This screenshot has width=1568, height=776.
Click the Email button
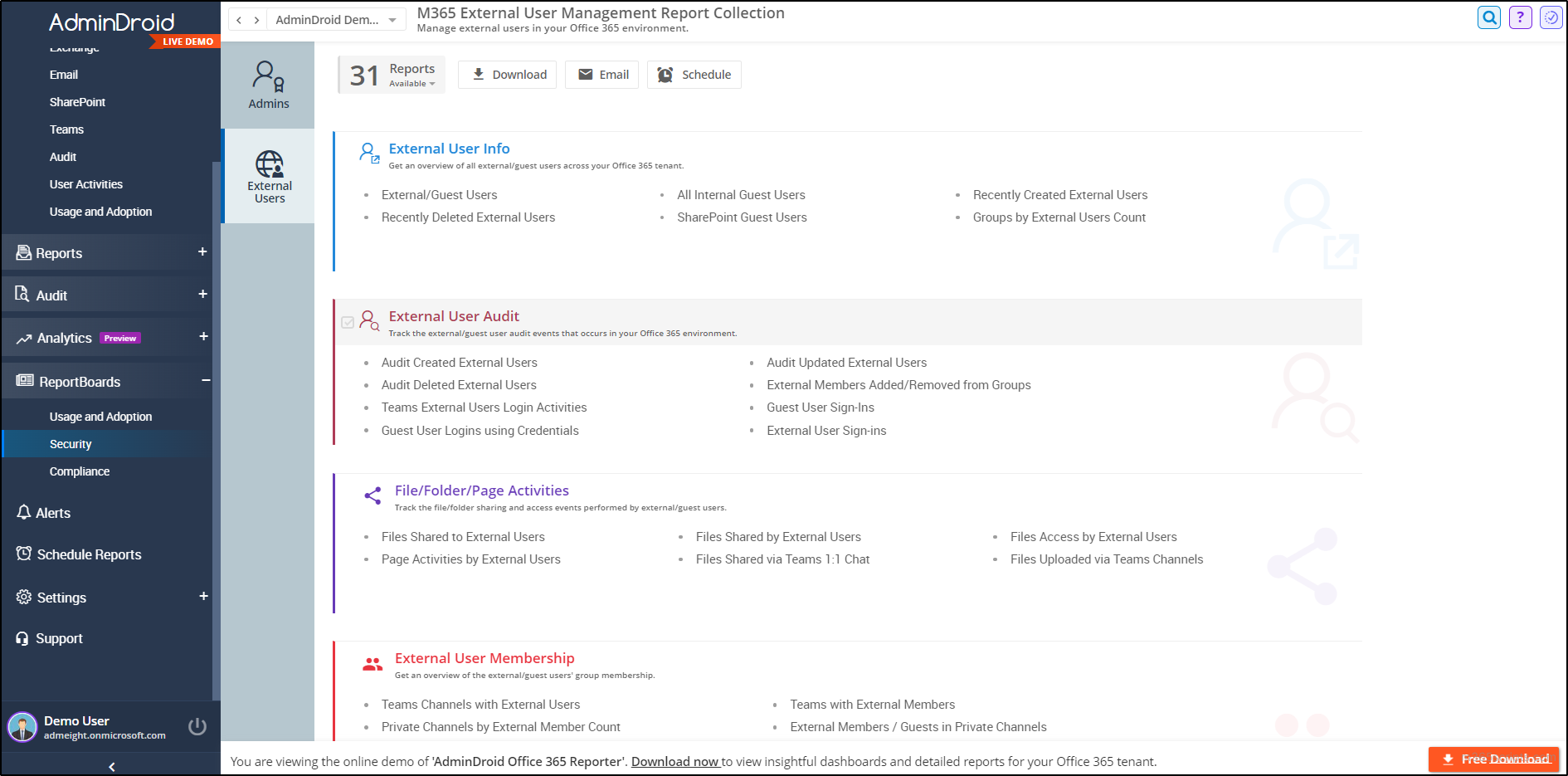601,74
